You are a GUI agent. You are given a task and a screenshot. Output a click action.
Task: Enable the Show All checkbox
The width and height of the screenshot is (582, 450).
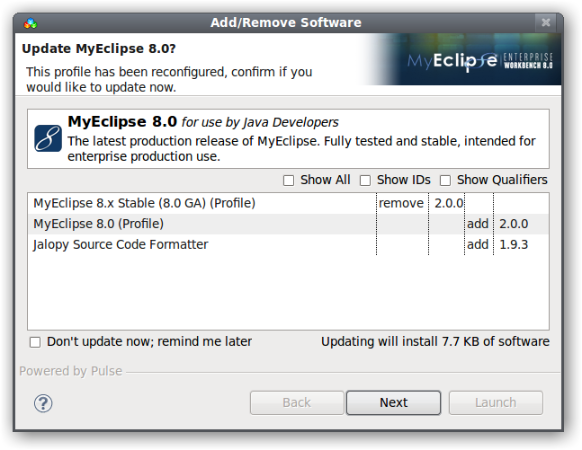point(288,180)
